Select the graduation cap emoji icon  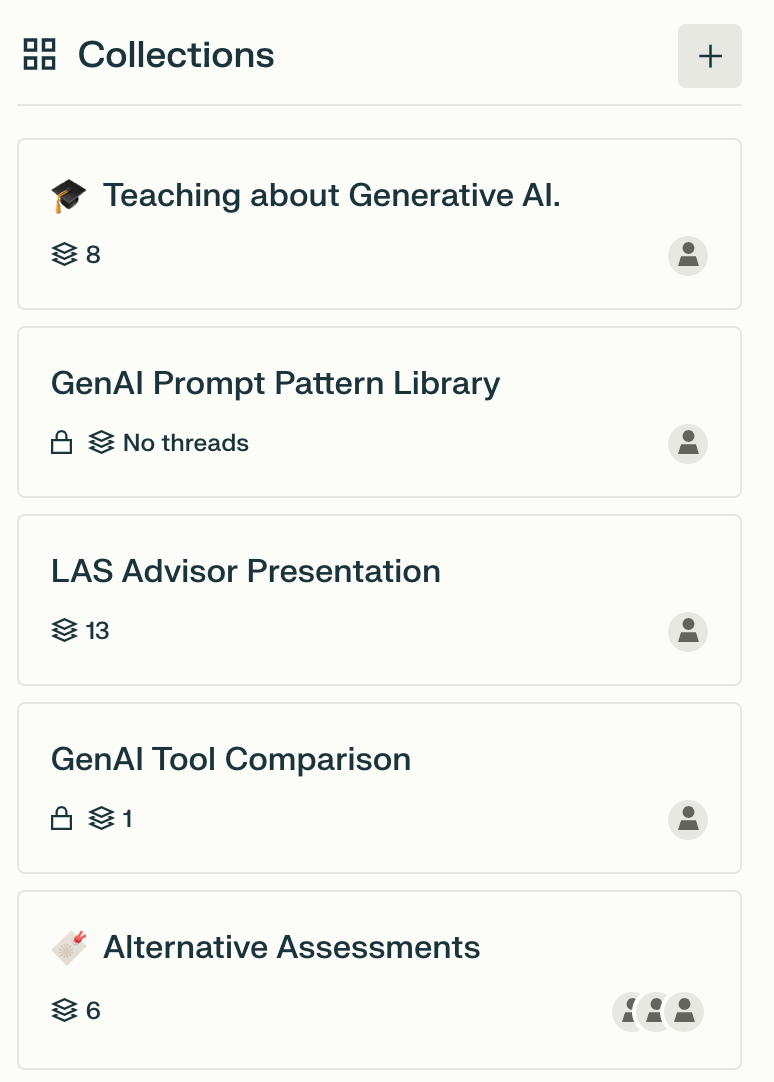pyautogui.click(x=70, y=193)
